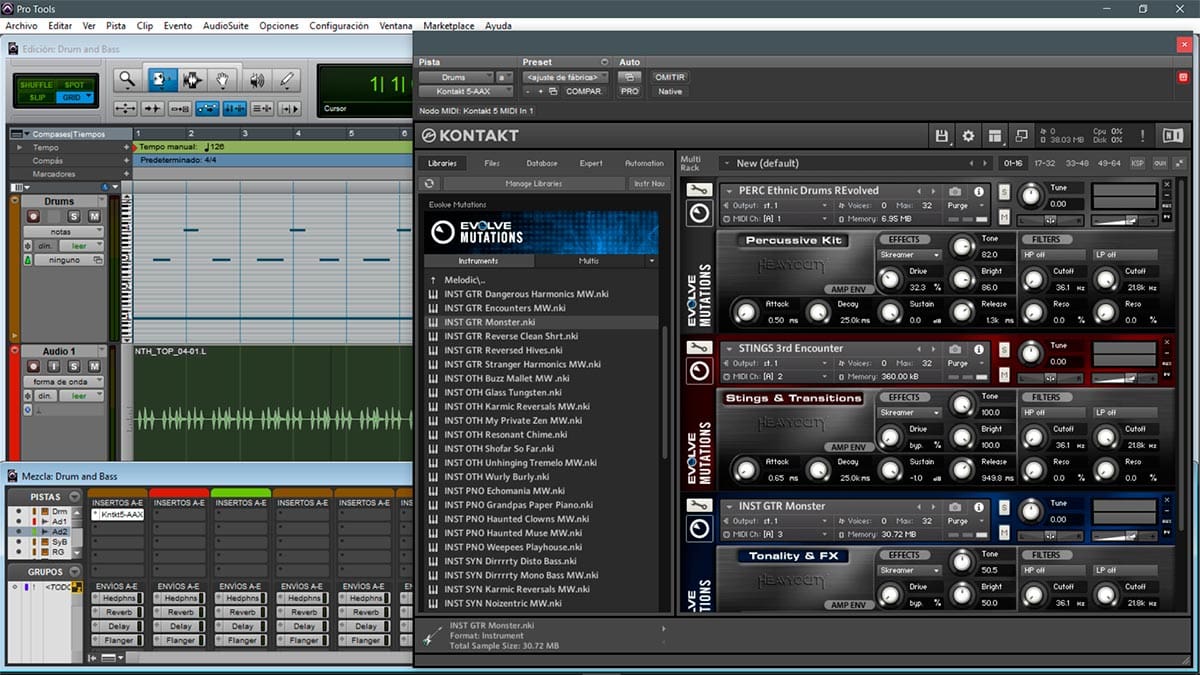
Task: Click info icon on PERC Ethnic Drums
Action: click(x=978, y=191)
